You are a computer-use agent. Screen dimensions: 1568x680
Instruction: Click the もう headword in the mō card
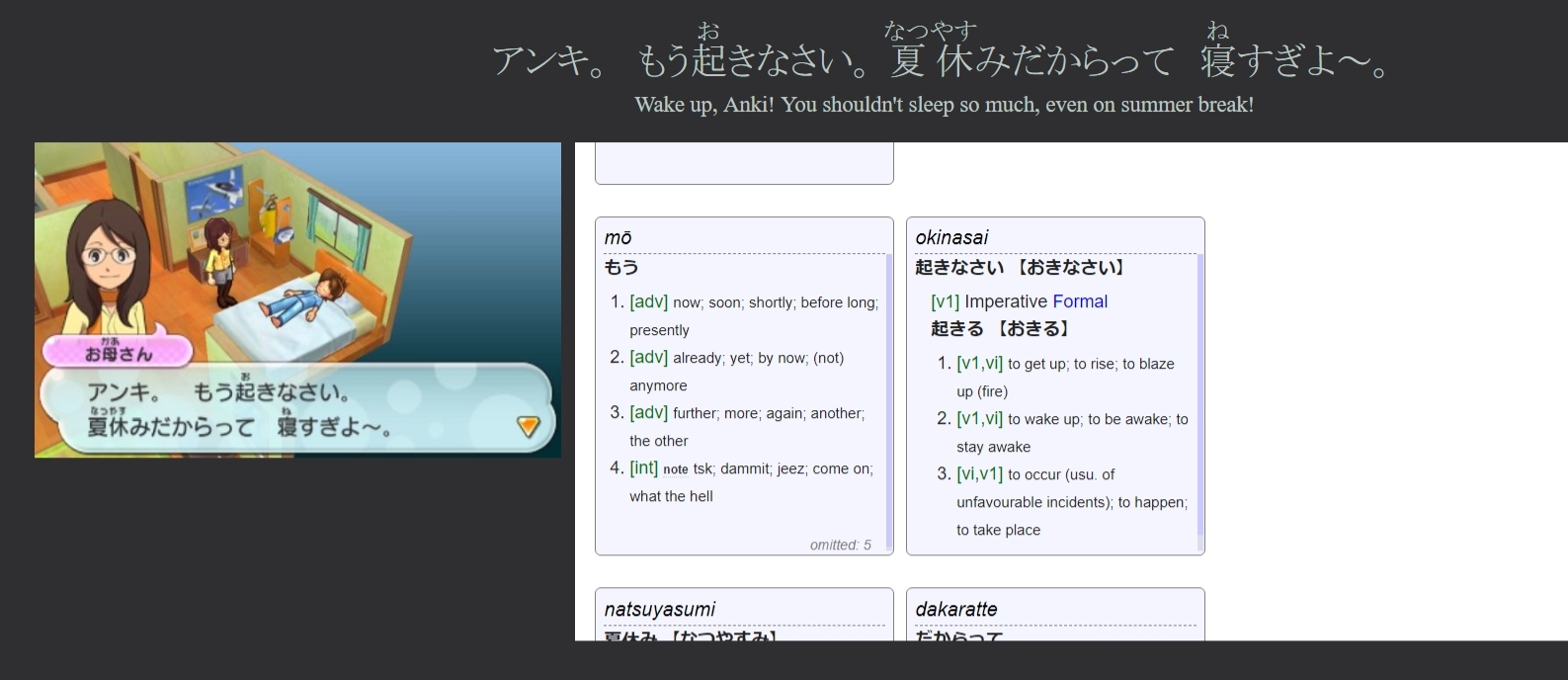click(621, 267)
